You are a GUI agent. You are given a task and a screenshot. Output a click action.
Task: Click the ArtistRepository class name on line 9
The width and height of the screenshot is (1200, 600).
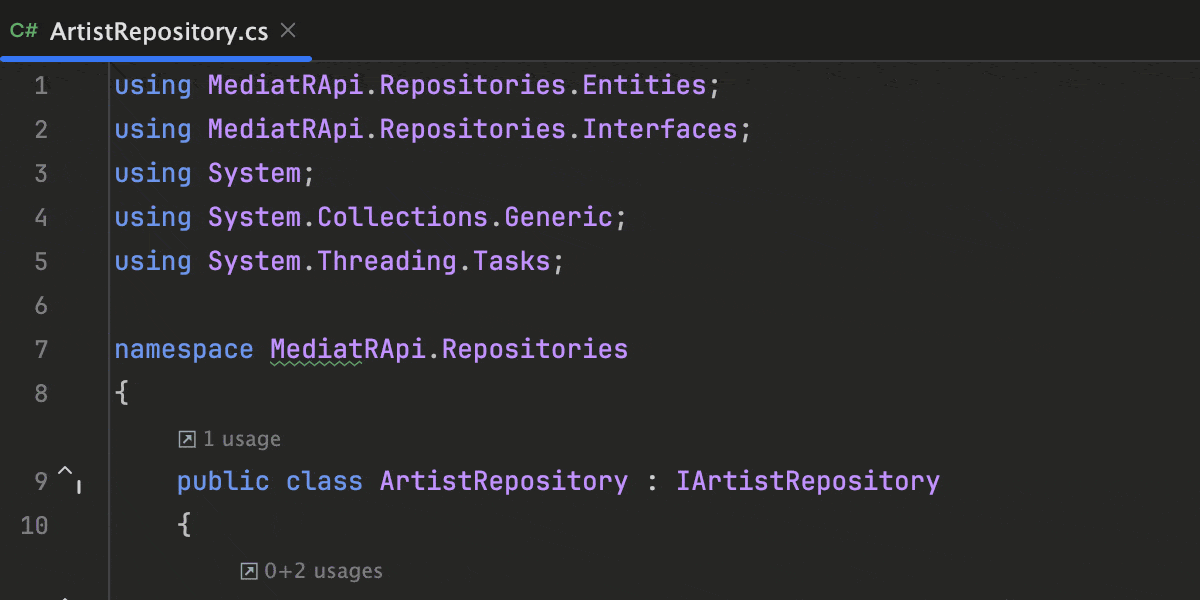tap(504, 481)
